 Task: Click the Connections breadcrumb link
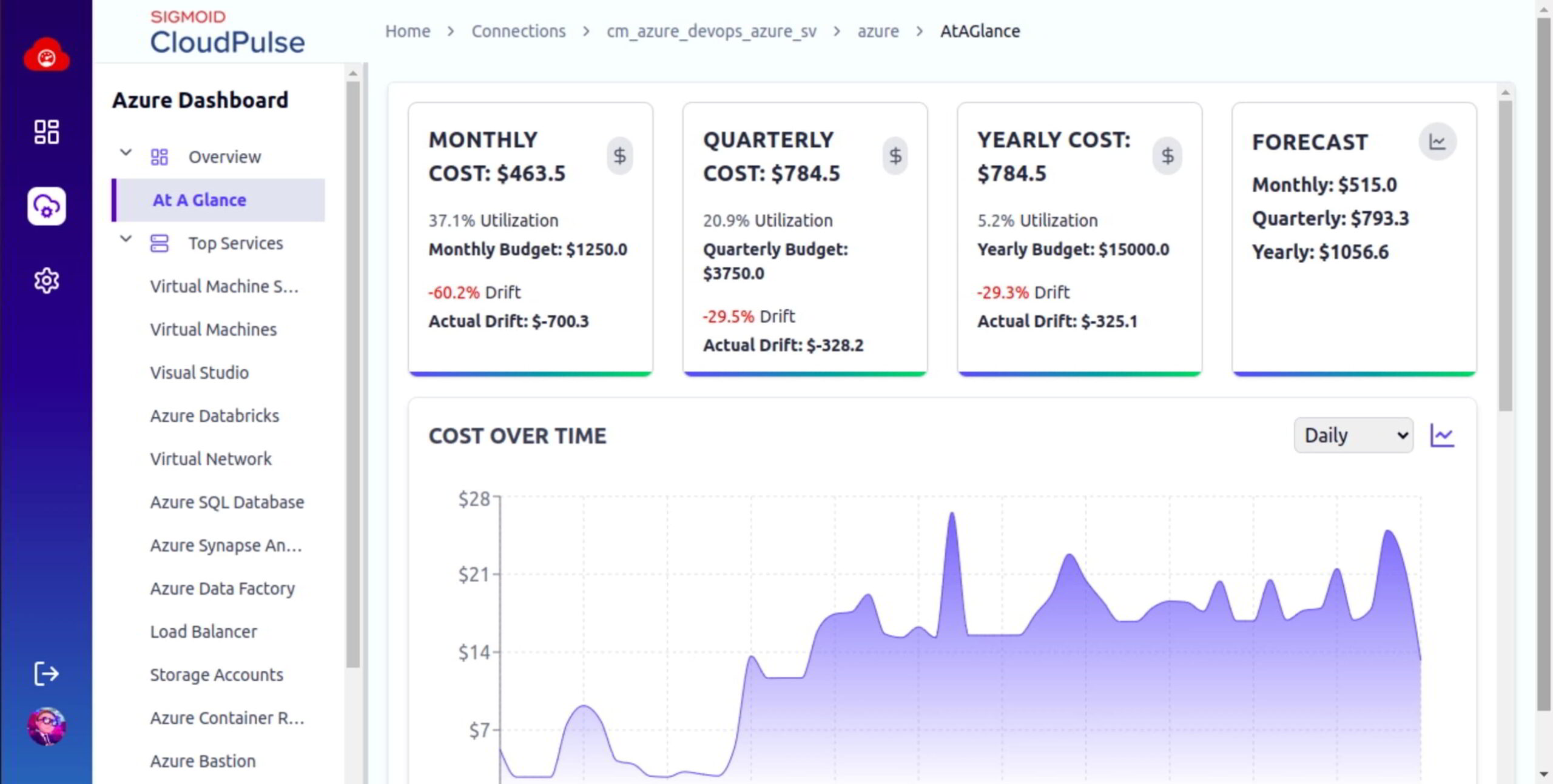[x=518, y=31]
